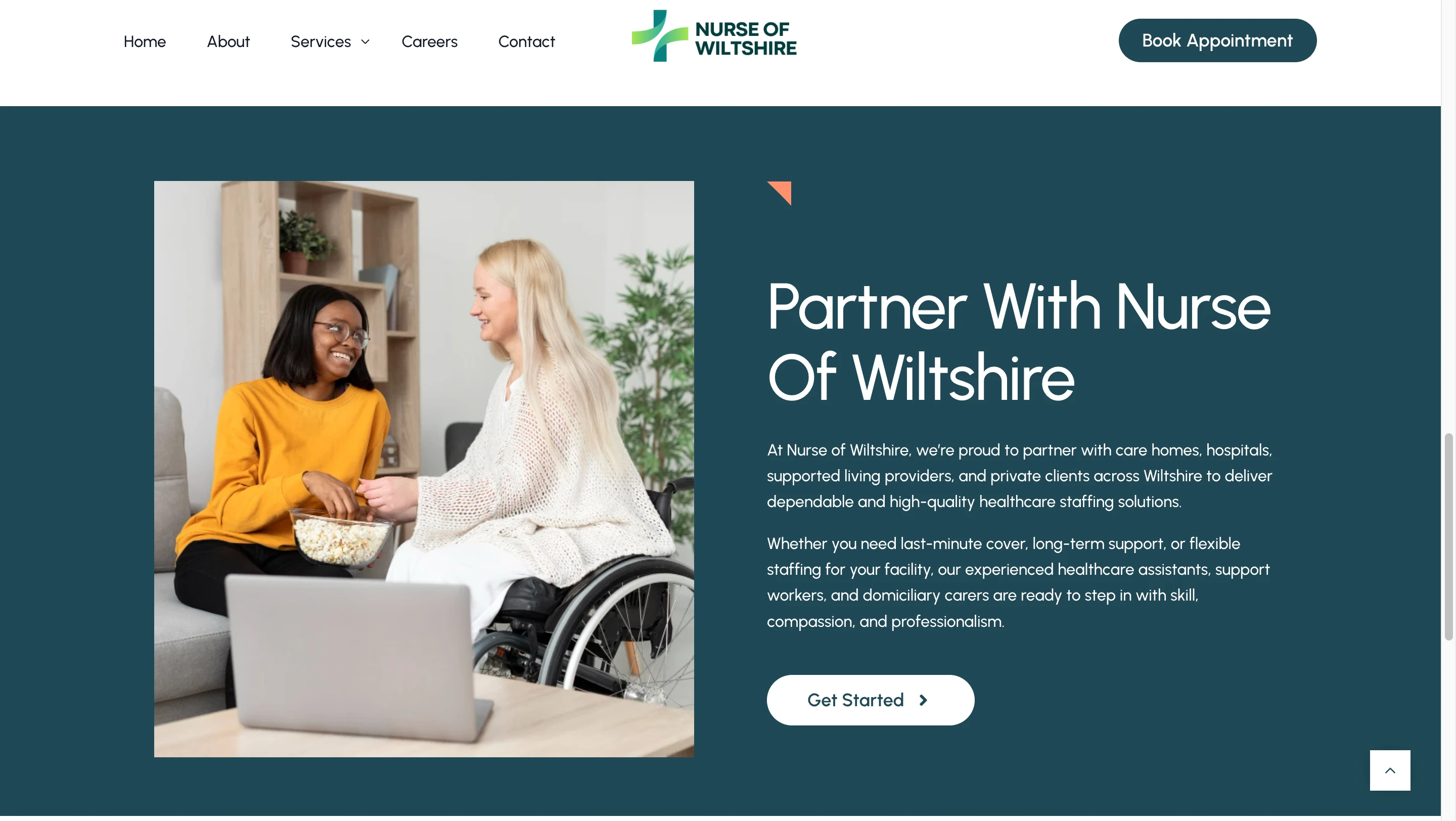Click the Nurse of Wiltshire logo text

click(746, 38)
